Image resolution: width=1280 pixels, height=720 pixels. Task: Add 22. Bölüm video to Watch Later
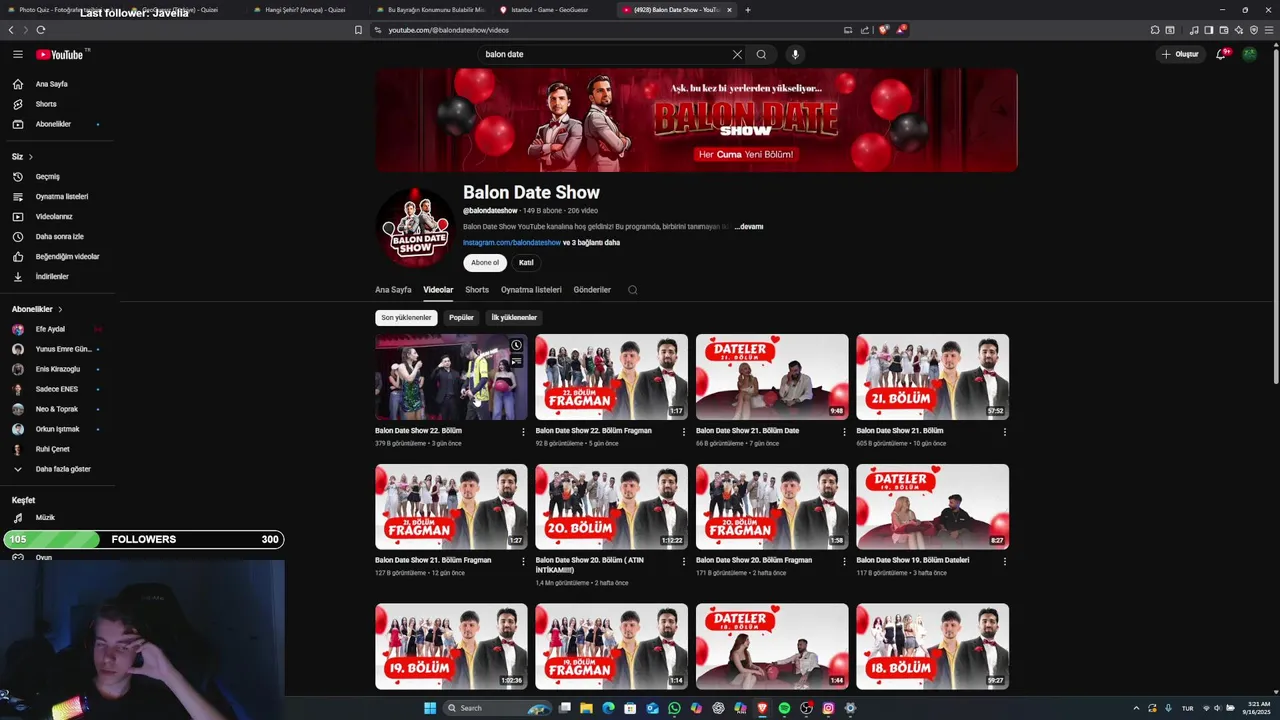pos(516,345)
